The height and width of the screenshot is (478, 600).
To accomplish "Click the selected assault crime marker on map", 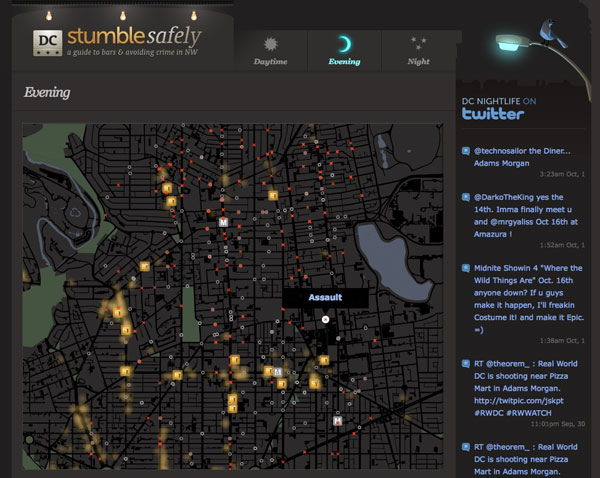I will click(x=325, y=319).
